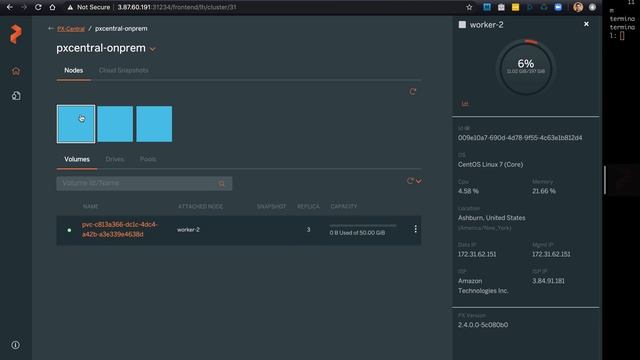Switch to the Nodes tab
This screenshot has width=640, height=360.
tap(73, 70)
